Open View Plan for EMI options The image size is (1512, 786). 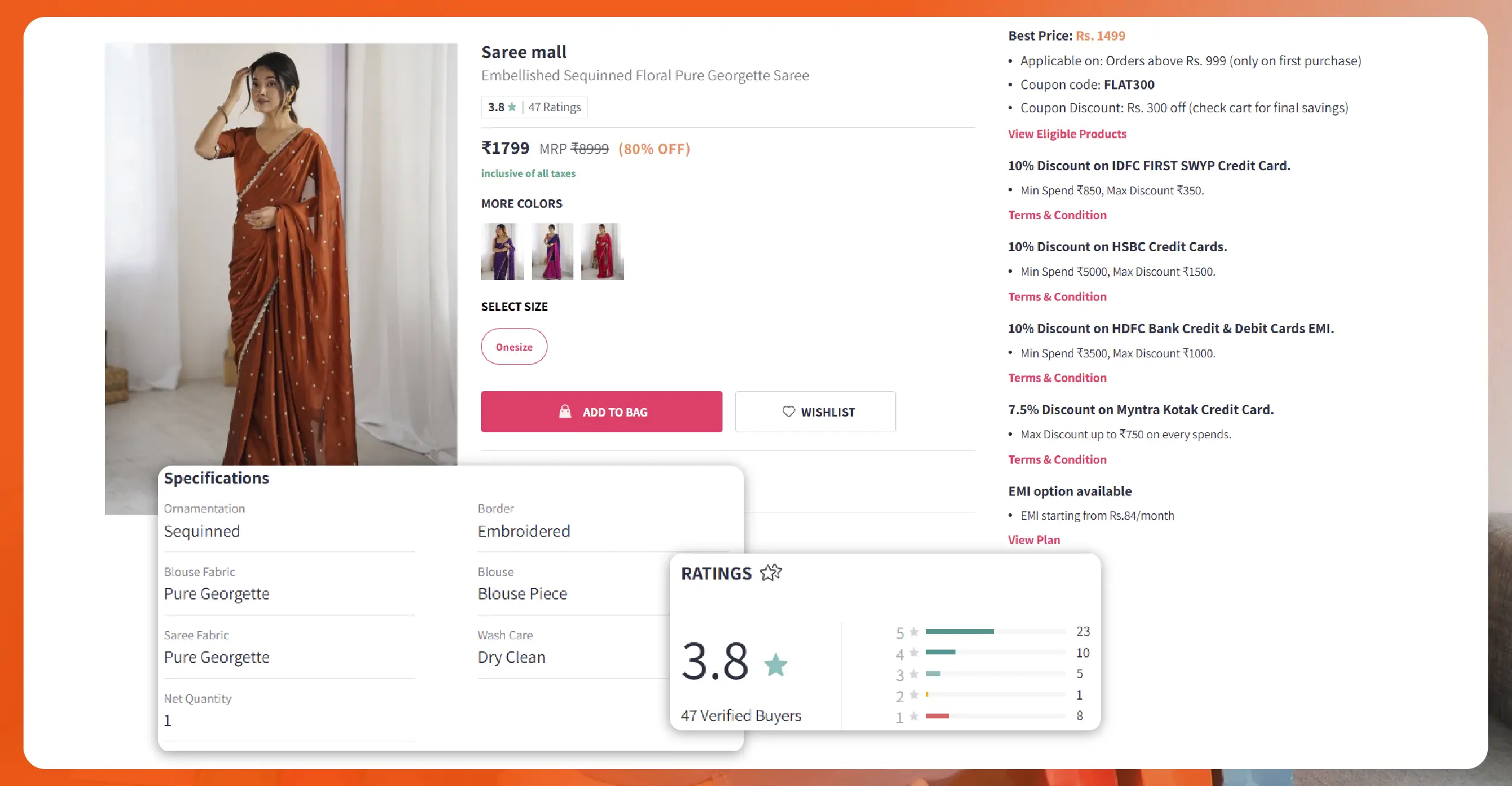coord(1033,540)
